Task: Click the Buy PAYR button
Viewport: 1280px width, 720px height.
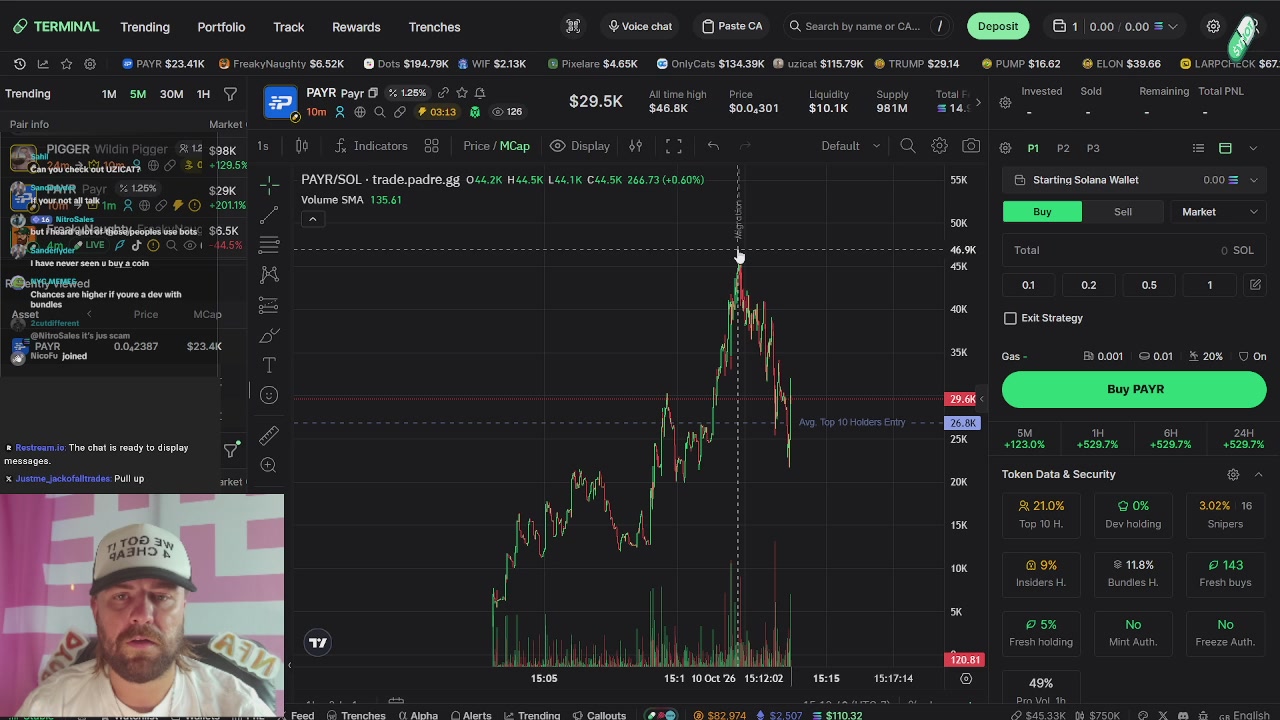Action: [x=1134, y=389]
